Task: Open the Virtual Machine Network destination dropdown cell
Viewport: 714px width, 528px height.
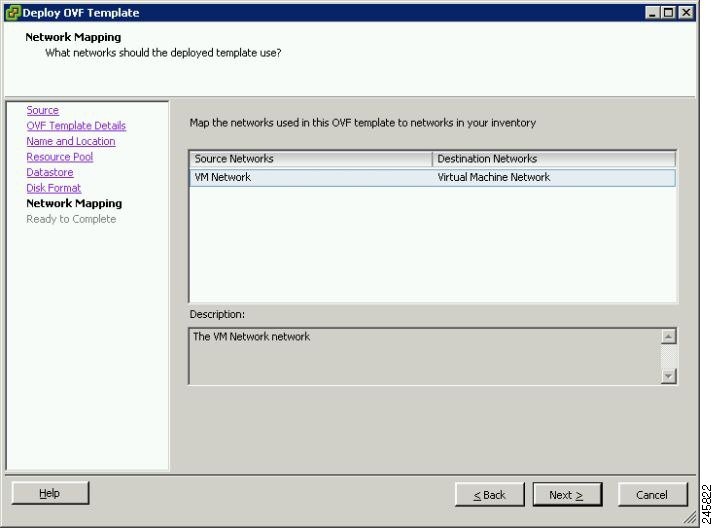Action: (554, 178)
